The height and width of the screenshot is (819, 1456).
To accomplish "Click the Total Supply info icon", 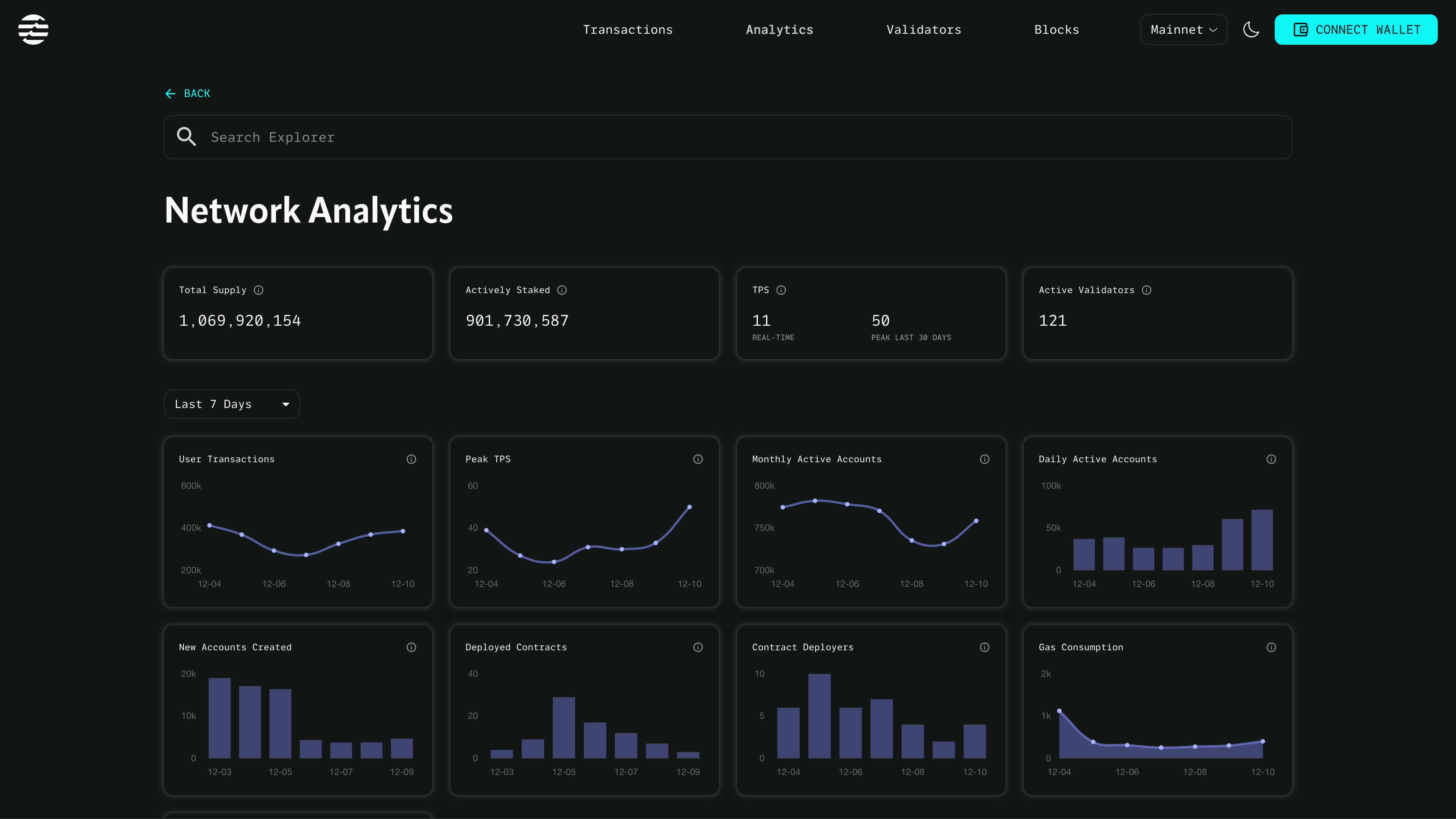I will [258, 290].
